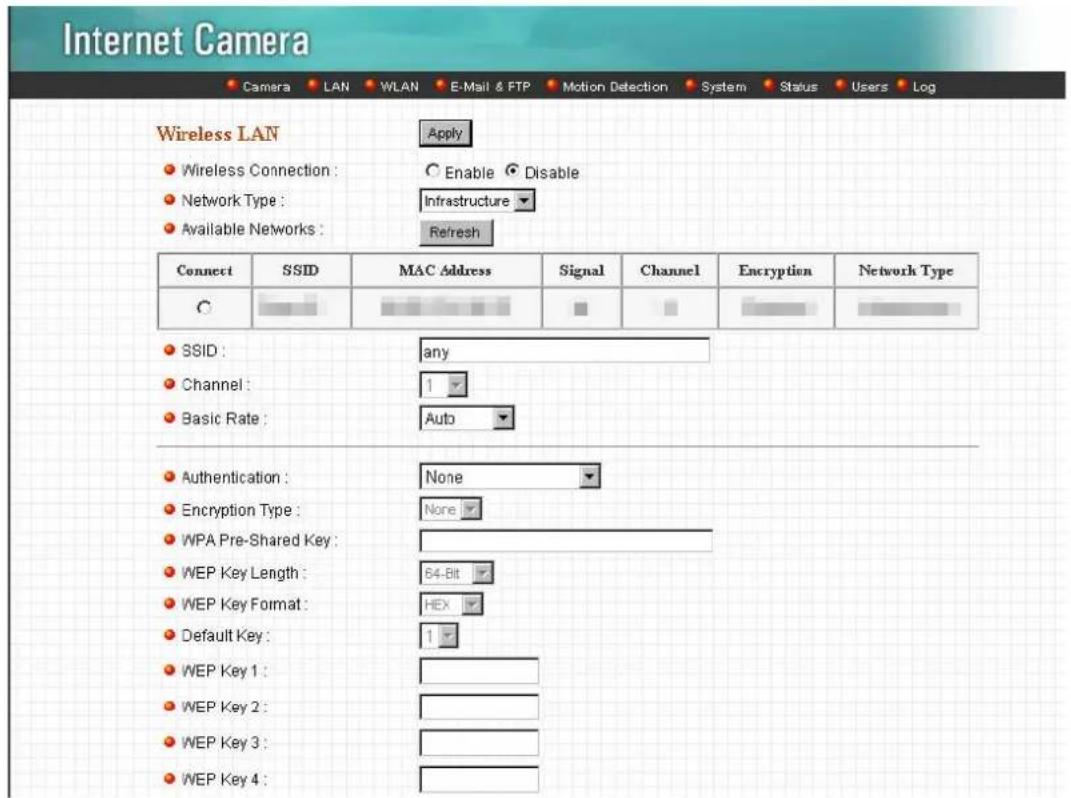The width and height of the screenshot is (1071, 798).
Task: Open the Motion Detection page
Action: [615, 87]
